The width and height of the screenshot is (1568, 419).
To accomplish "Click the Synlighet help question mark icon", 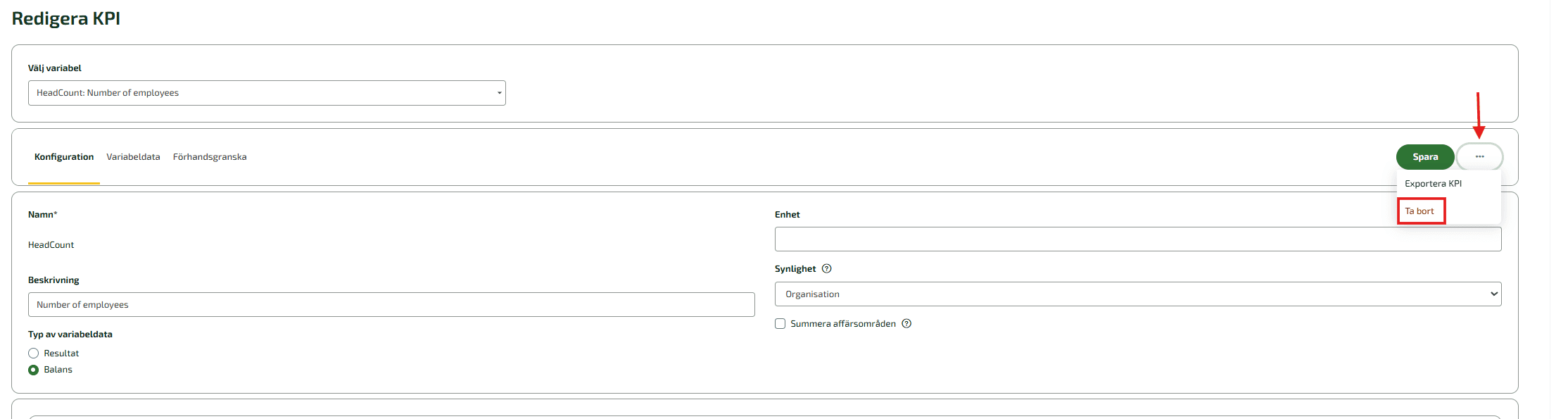I will [827, 268].
